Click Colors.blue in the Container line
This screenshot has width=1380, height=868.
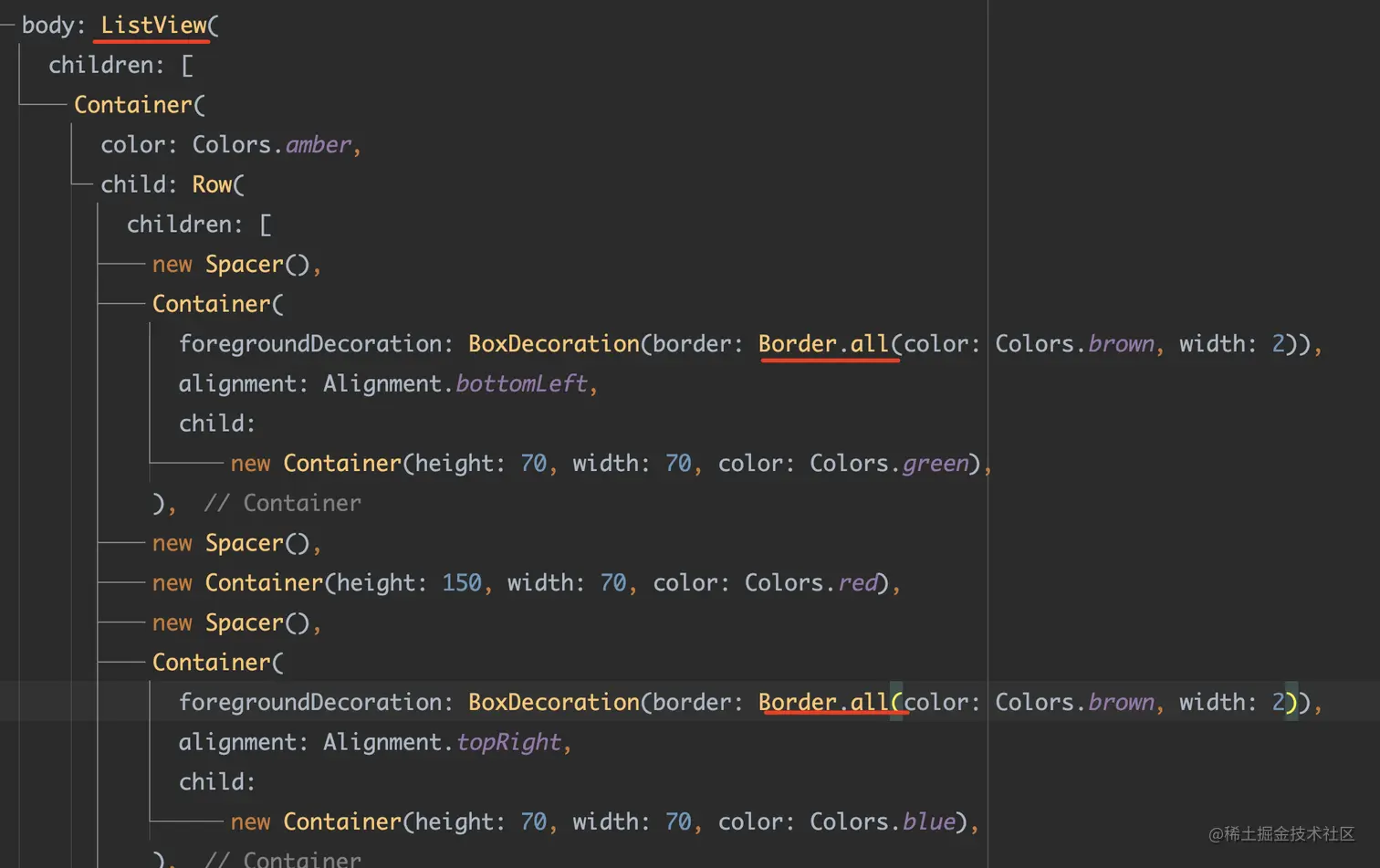point(882,821)
